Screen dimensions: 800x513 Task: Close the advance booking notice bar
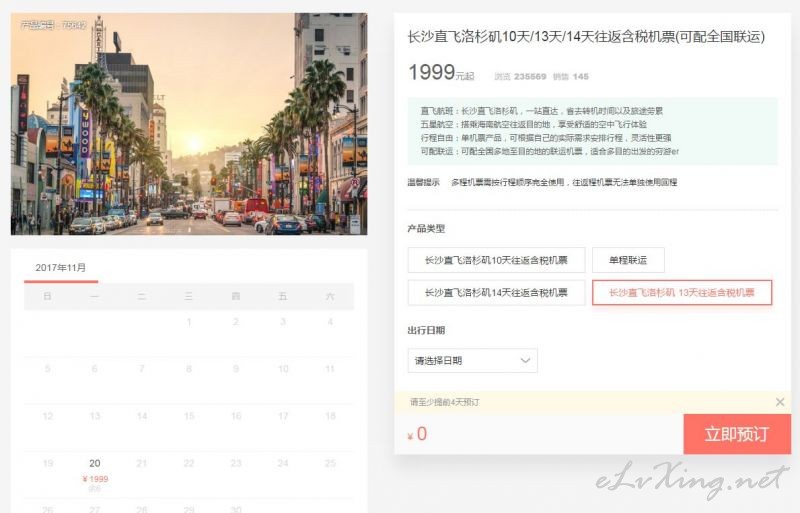(780, 402)
